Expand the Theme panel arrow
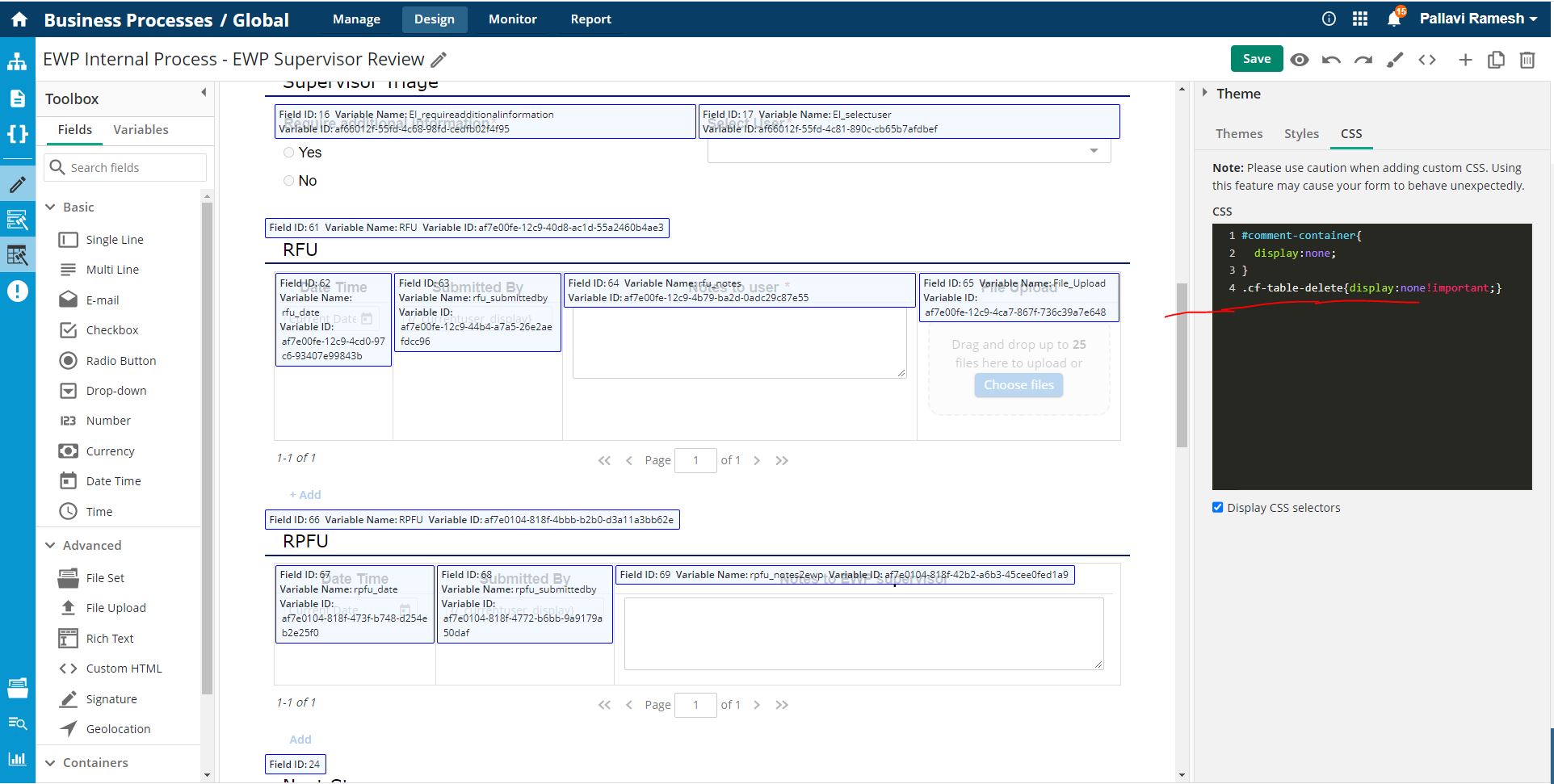 pos(1204,93)
